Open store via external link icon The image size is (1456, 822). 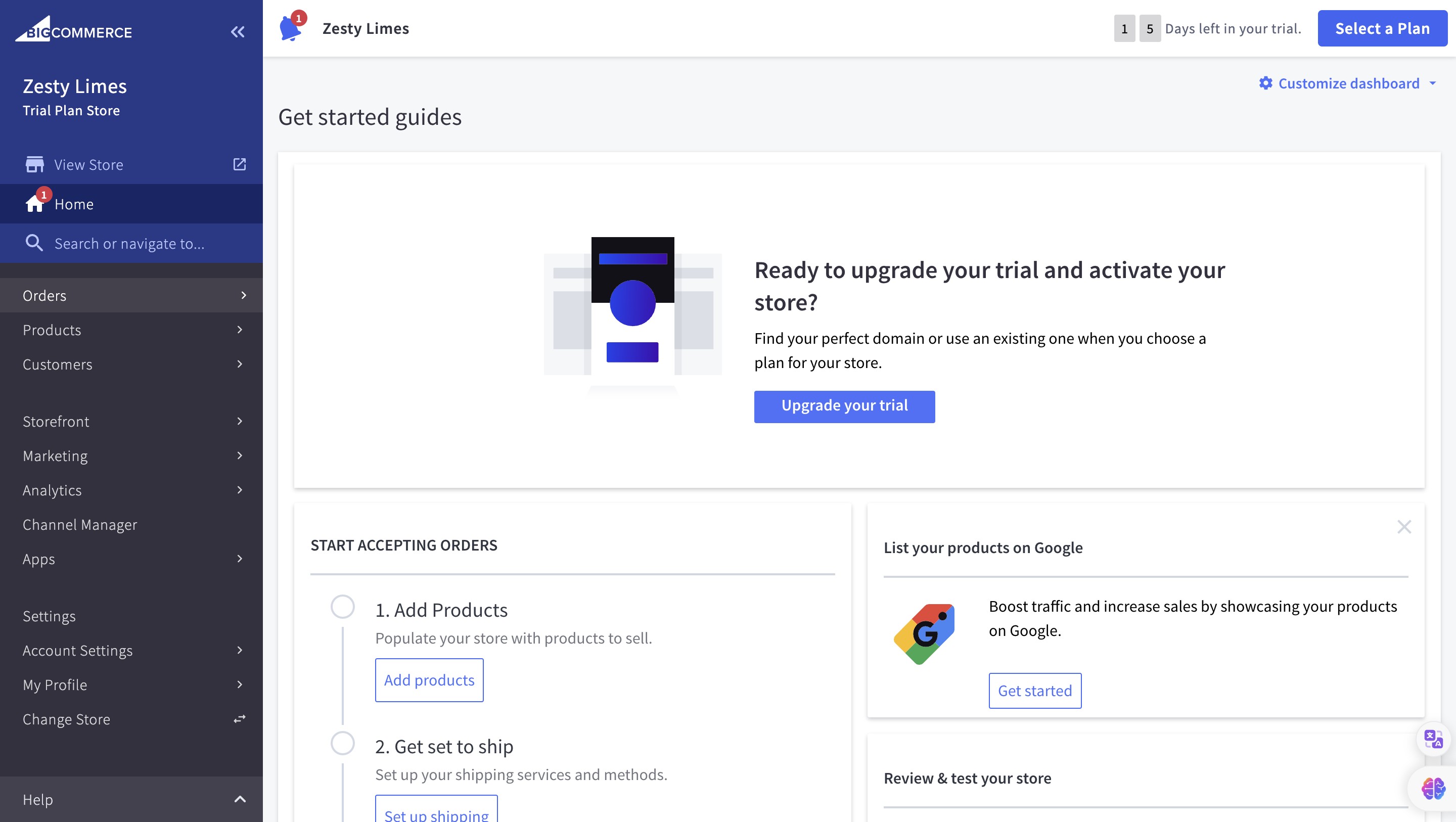pos(240,164)
